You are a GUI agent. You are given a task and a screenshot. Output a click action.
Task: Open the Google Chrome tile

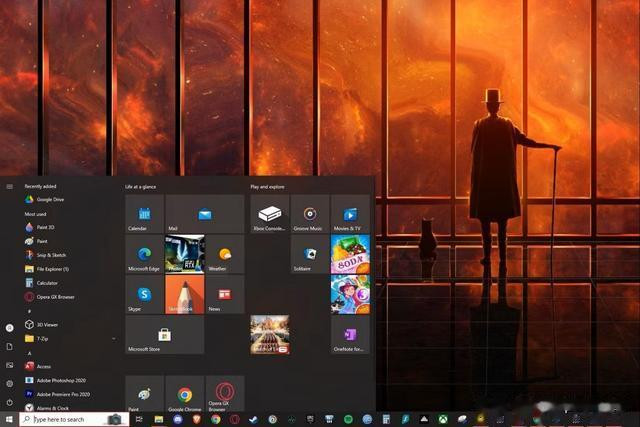coord(184,394)
